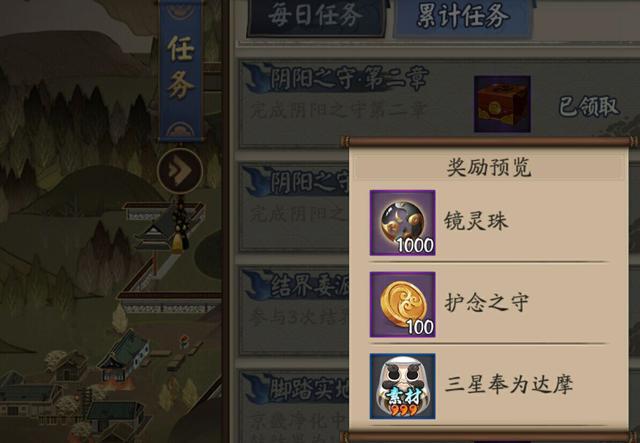Click the 护念之守 gold coin icon
This screenshot has width=640, height=443.
pos(402,305)
